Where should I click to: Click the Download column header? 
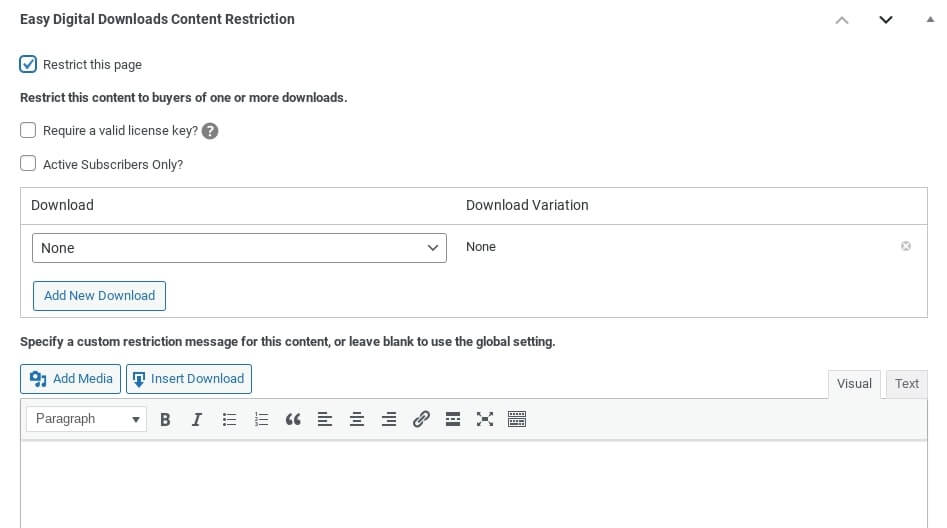pyautogui.click(x=62, y=205)
